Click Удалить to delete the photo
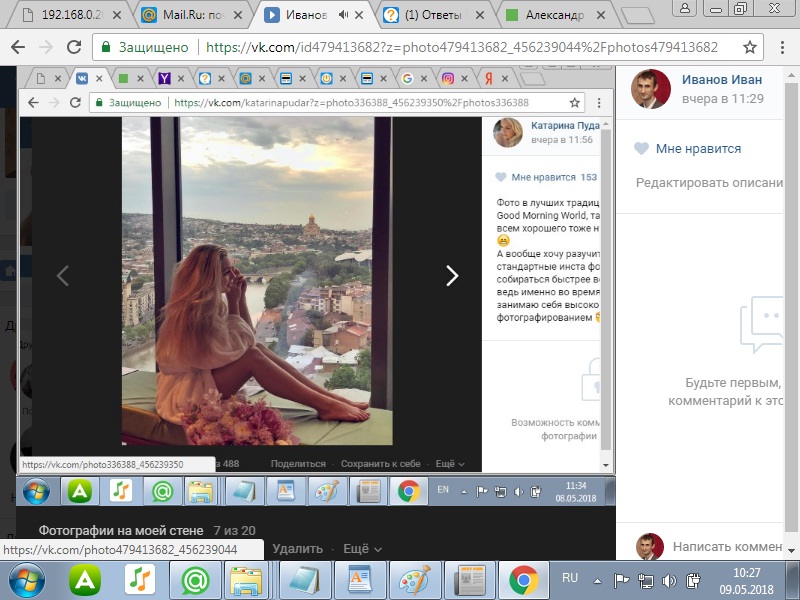800x600 pixels. 297,549
